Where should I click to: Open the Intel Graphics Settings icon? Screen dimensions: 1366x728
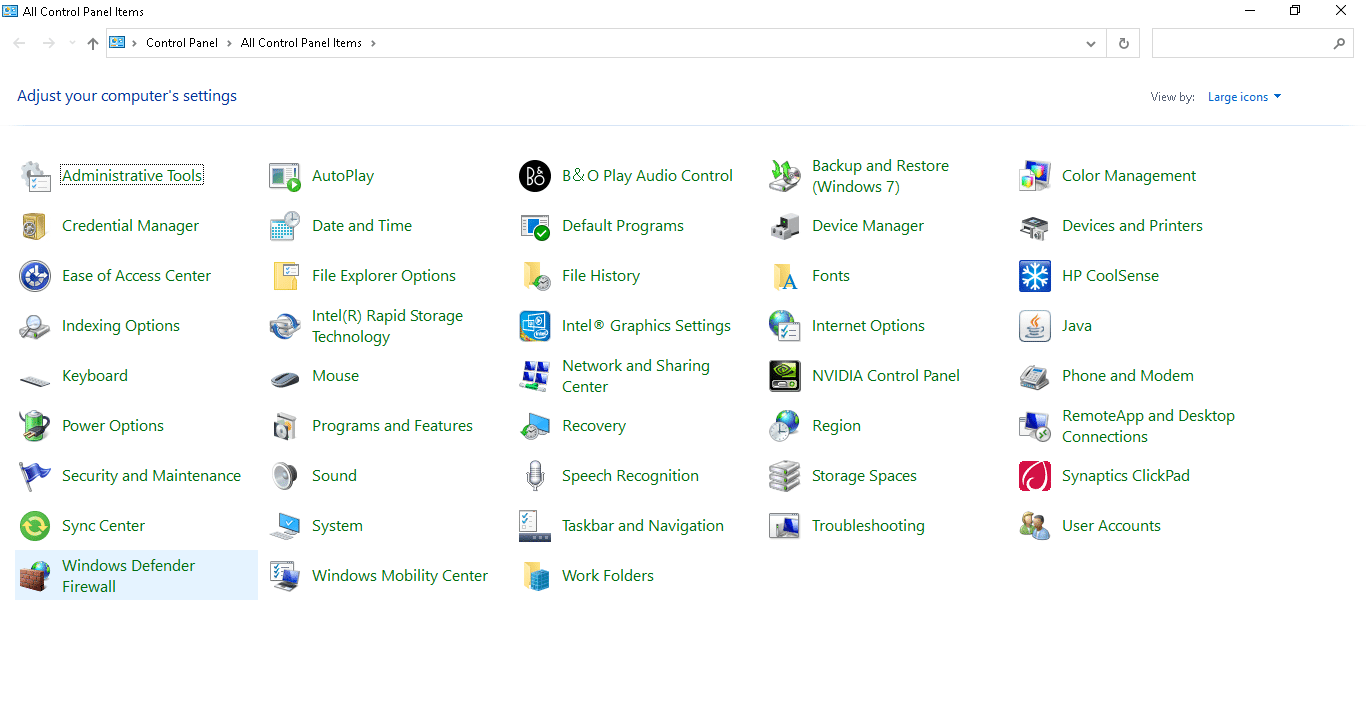[535, 326]
